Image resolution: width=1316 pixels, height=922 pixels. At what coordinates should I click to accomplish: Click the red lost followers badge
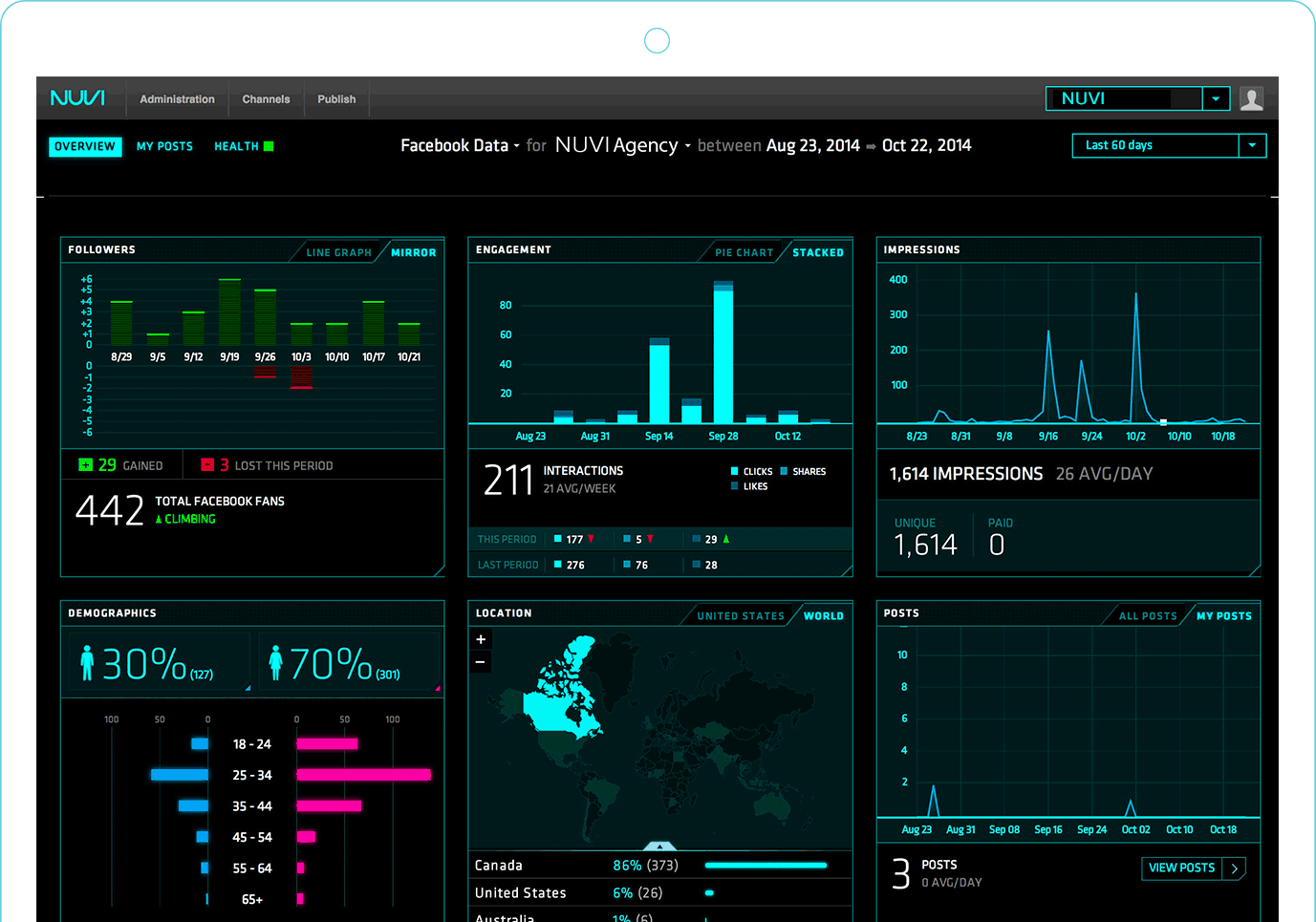(208, 464)
